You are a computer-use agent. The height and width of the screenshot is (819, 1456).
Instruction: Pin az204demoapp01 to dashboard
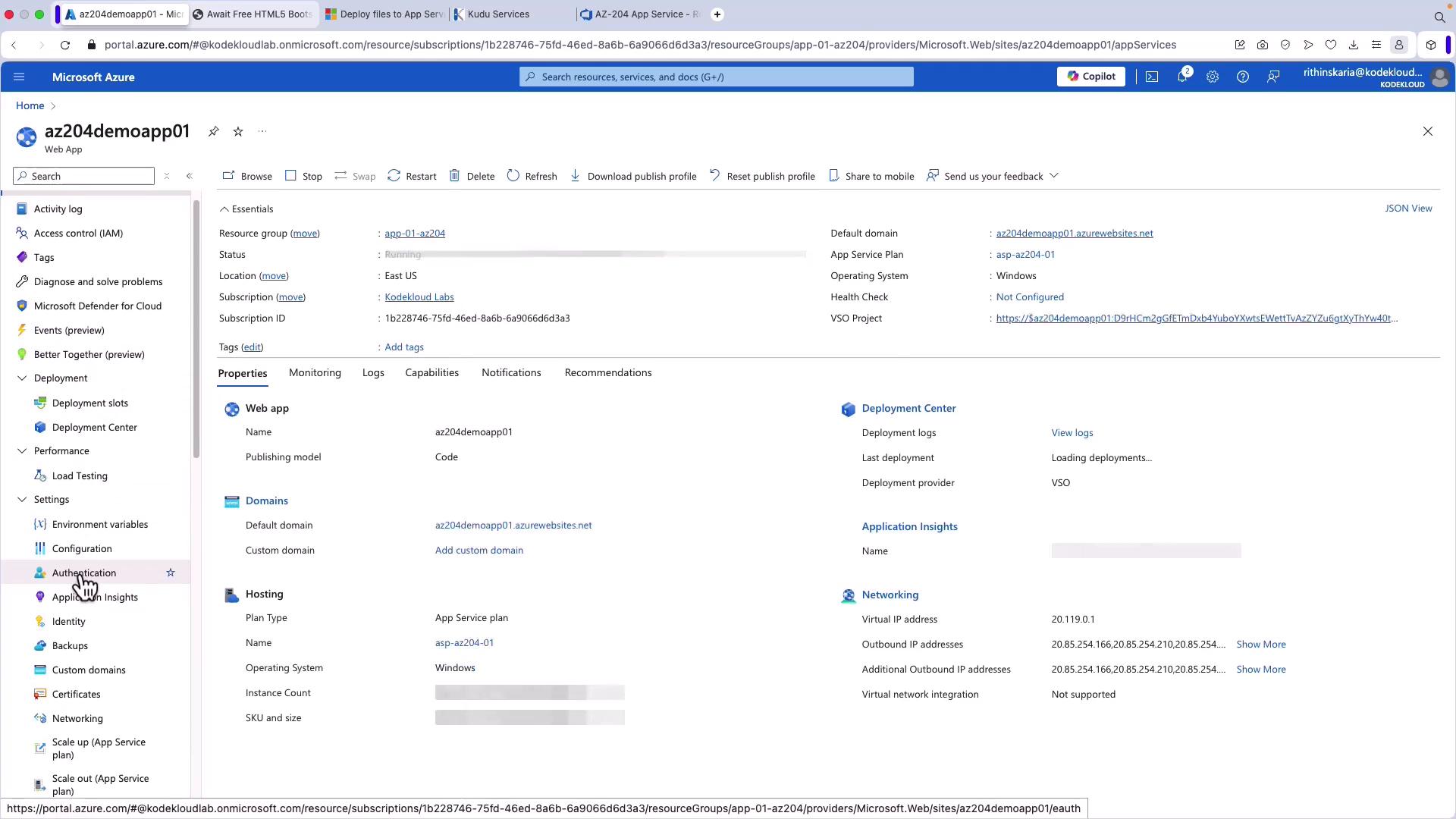click(x=214, y=132)
